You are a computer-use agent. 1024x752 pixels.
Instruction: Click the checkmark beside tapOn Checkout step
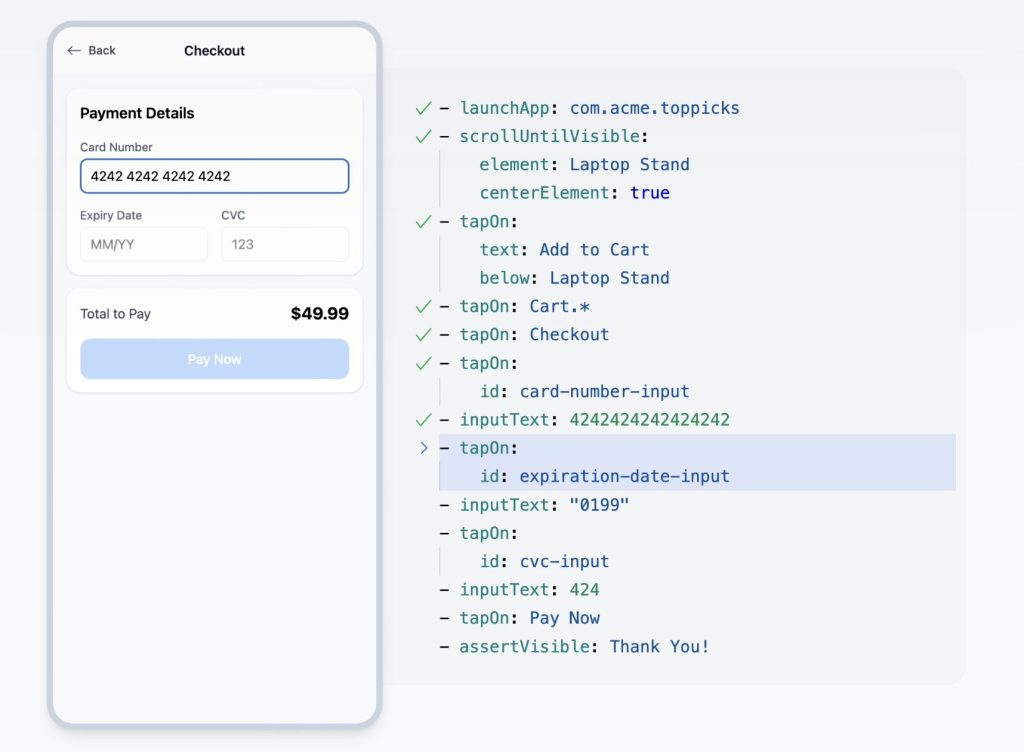pos(423,334)
